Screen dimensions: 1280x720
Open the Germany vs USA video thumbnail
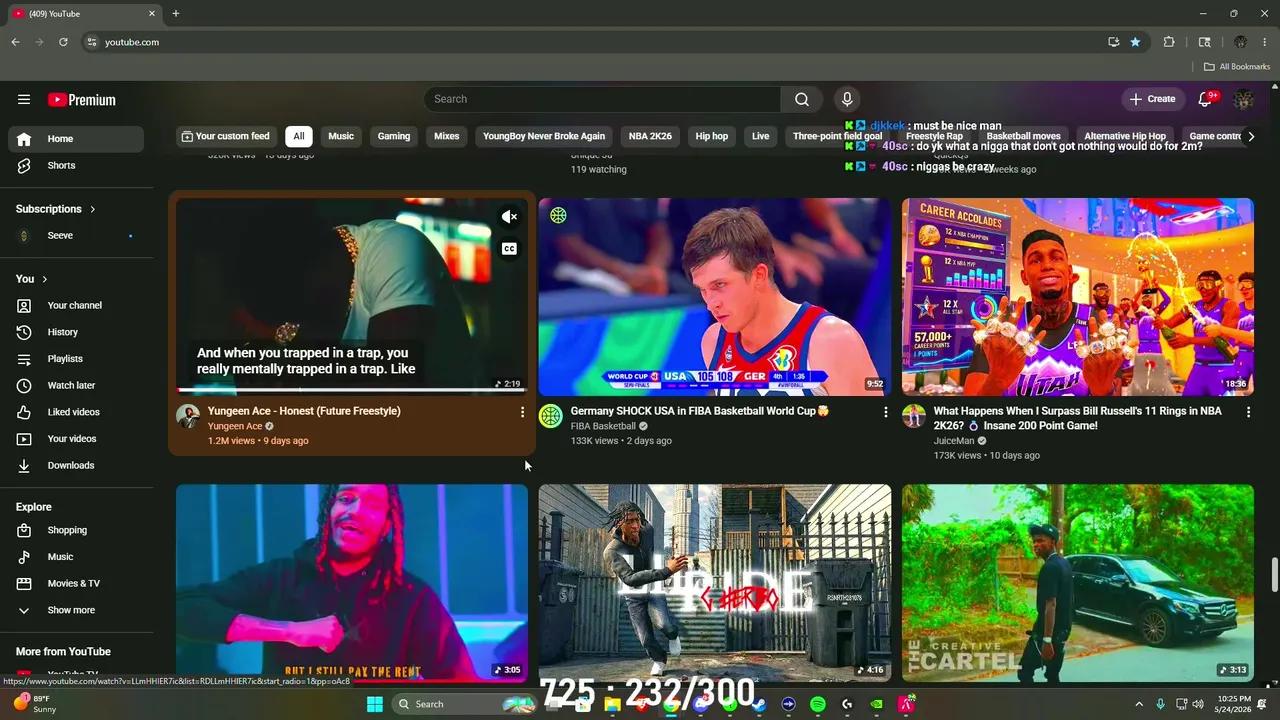click(715, 297)
